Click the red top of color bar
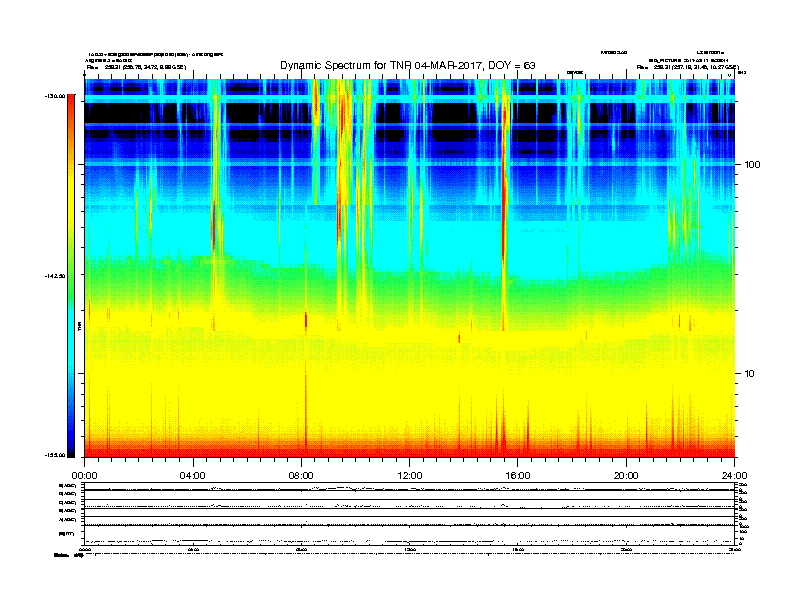 tap(71, 104)
